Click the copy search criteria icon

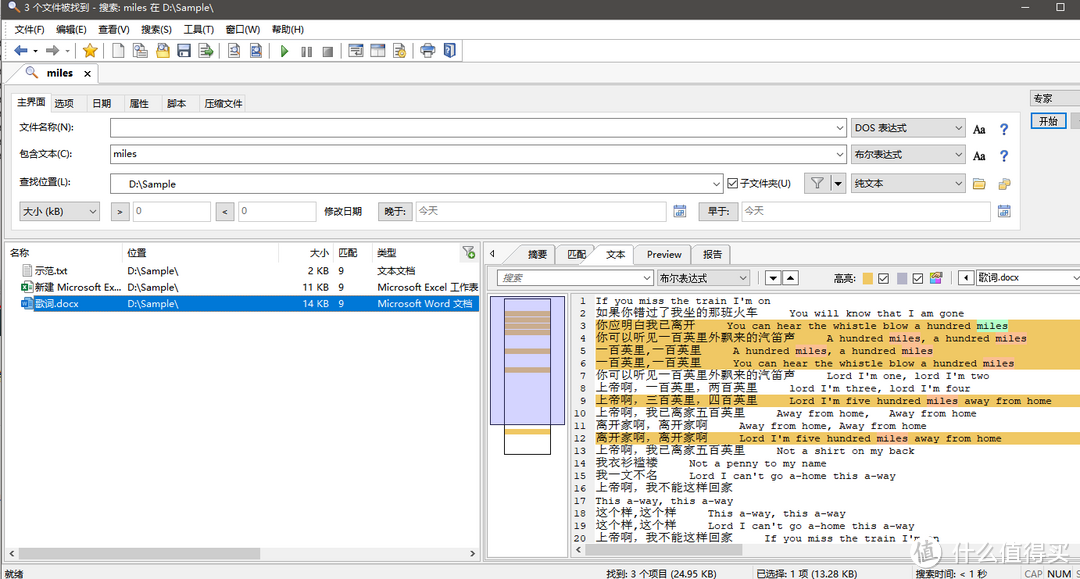pyautogui.click(x=140, y=50)
